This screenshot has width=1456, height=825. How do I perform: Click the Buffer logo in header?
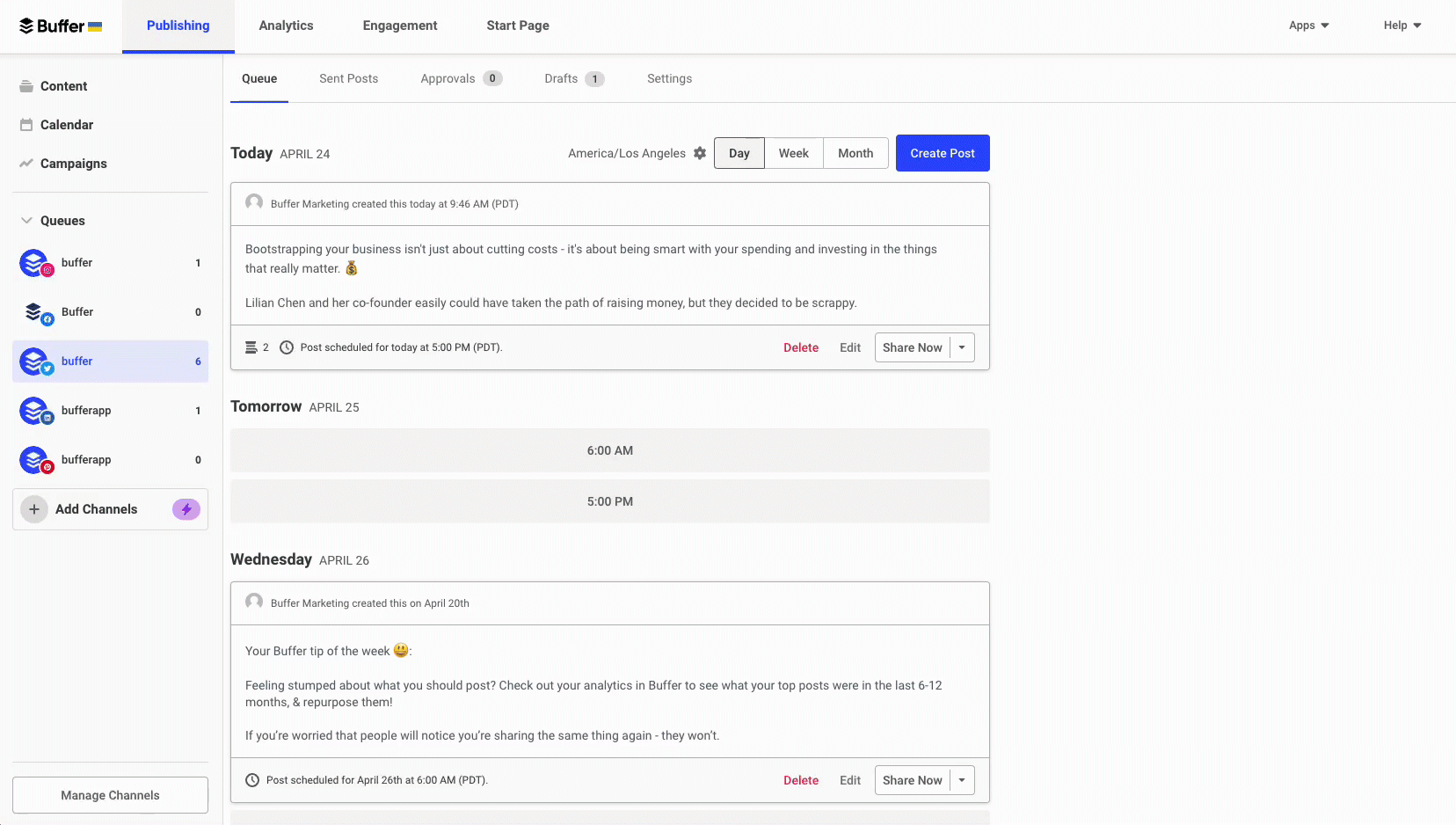coord(60,26)
